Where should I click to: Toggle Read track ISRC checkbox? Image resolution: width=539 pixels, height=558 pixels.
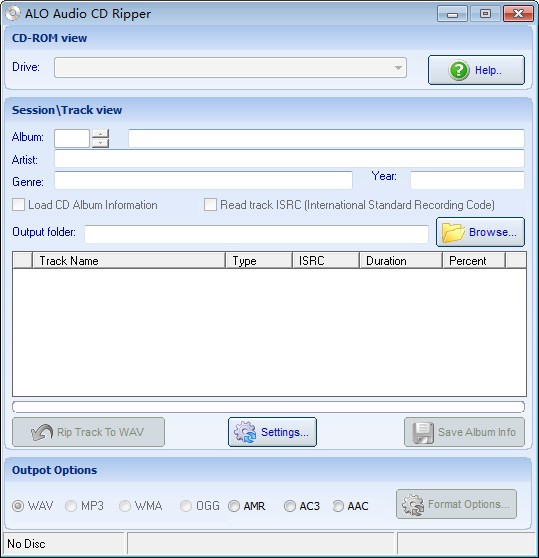pos(210,205)
